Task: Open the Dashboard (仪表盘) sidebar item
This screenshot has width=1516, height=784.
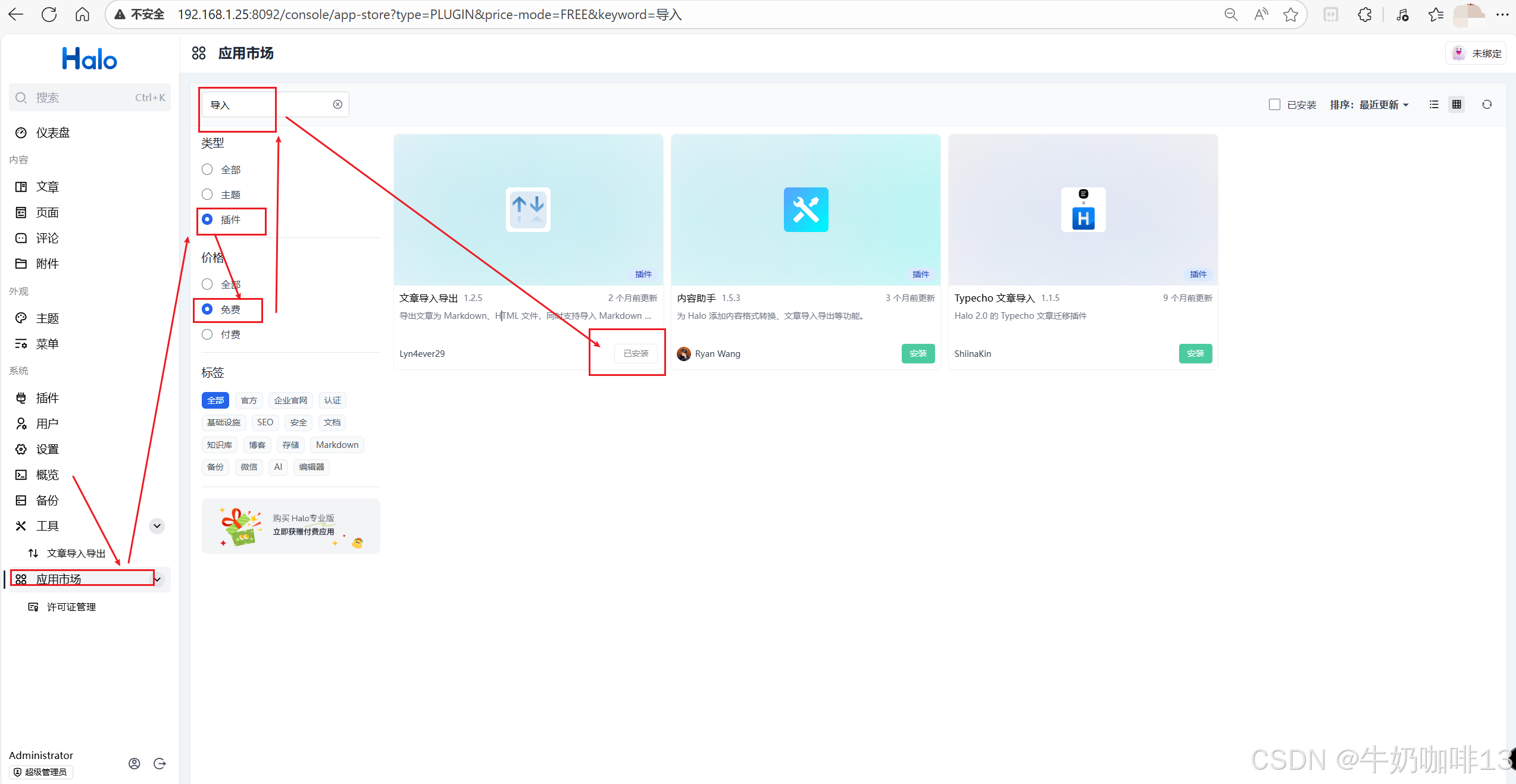Action: [52, 133]
